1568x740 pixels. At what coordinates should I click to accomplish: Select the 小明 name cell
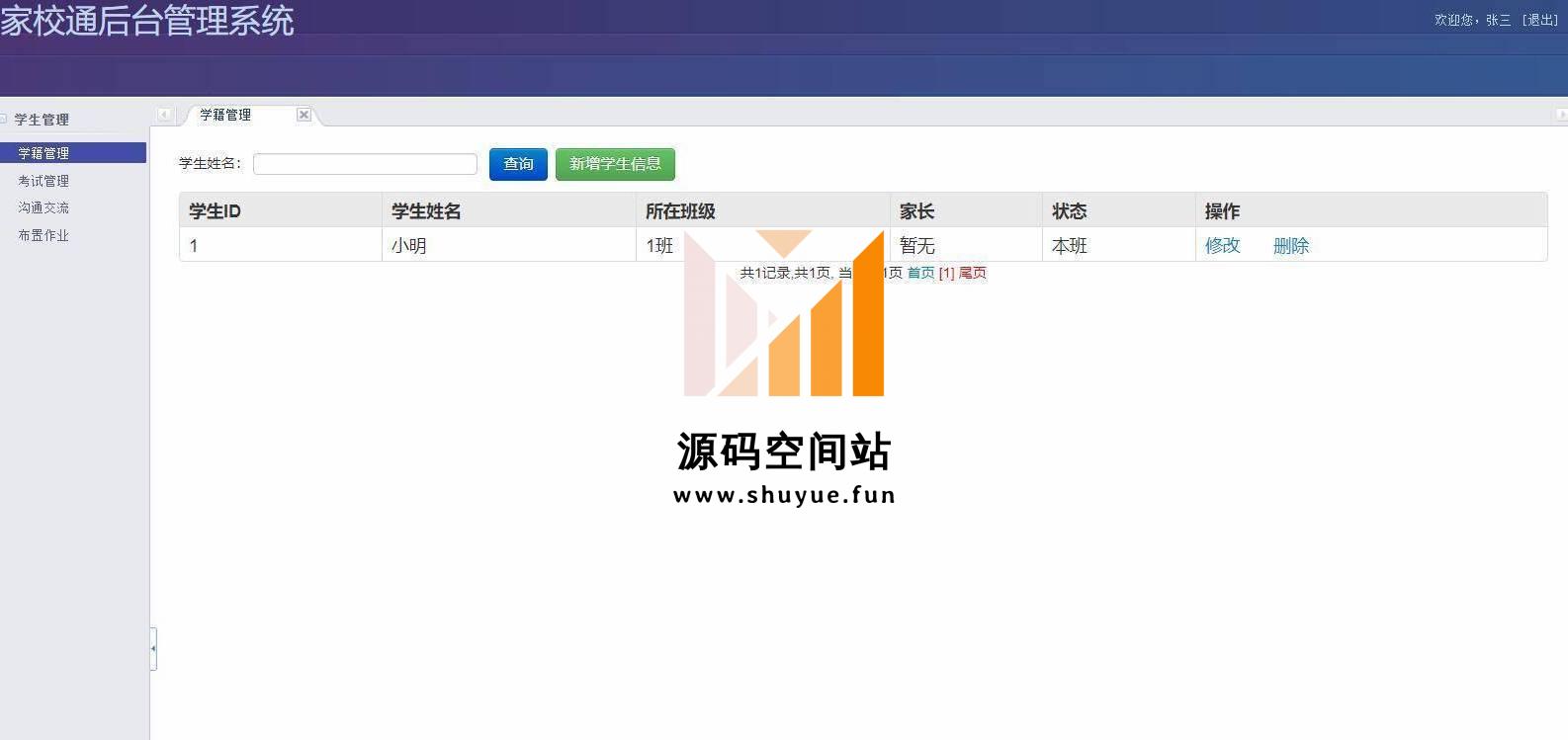509,245
